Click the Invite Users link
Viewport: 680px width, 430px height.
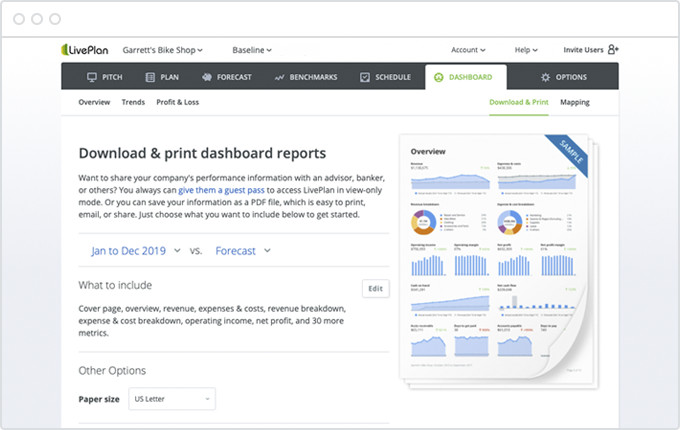[583, 50]
